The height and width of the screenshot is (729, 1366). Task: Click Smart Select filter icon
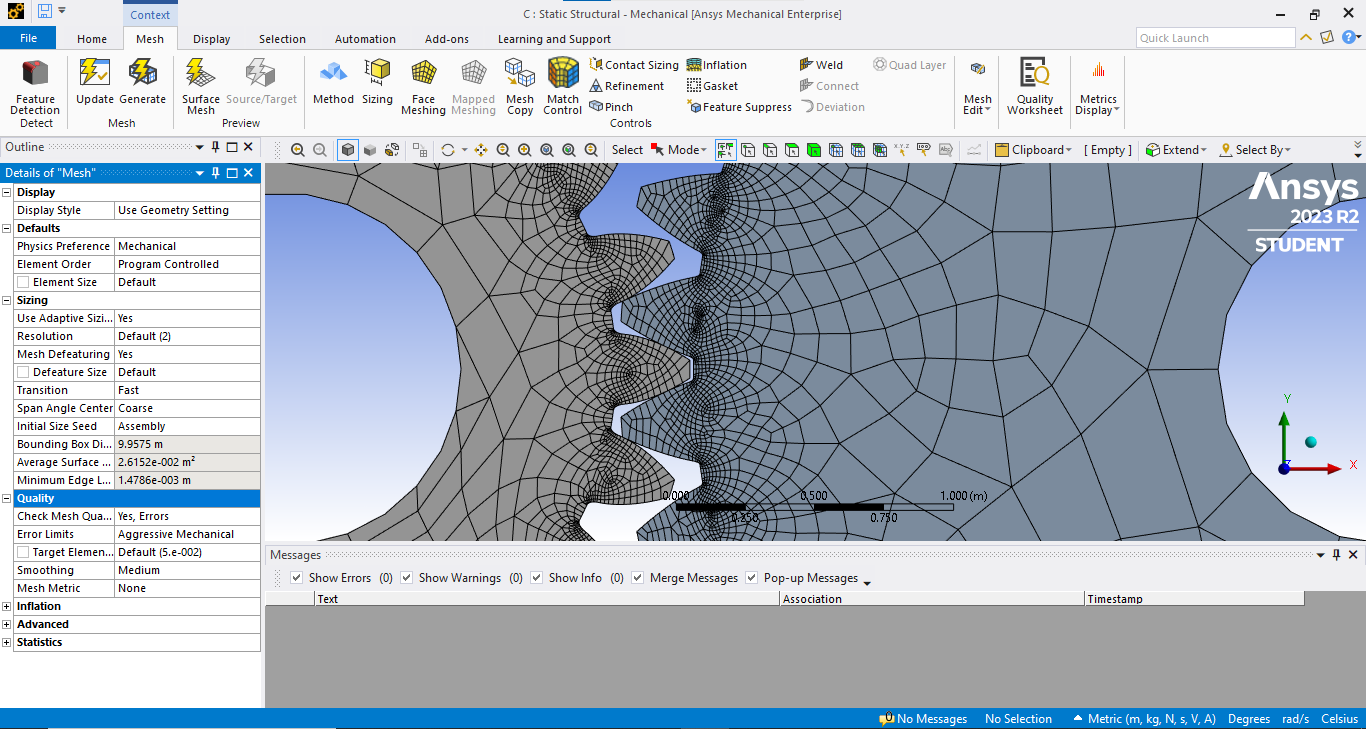tap(726, 150)
